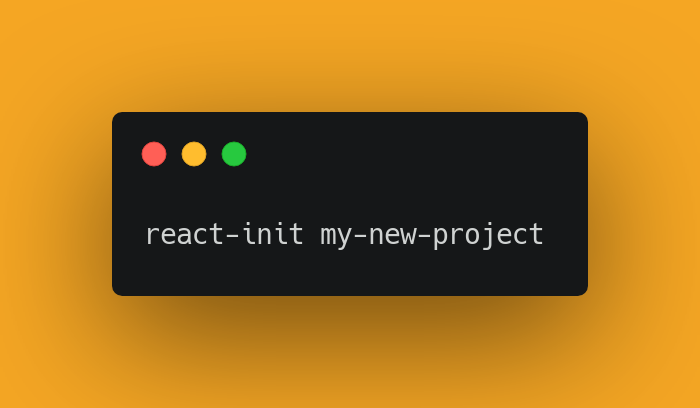Select the react-init command text
Viewport: 700px width, 408px height.
(225, 234)
